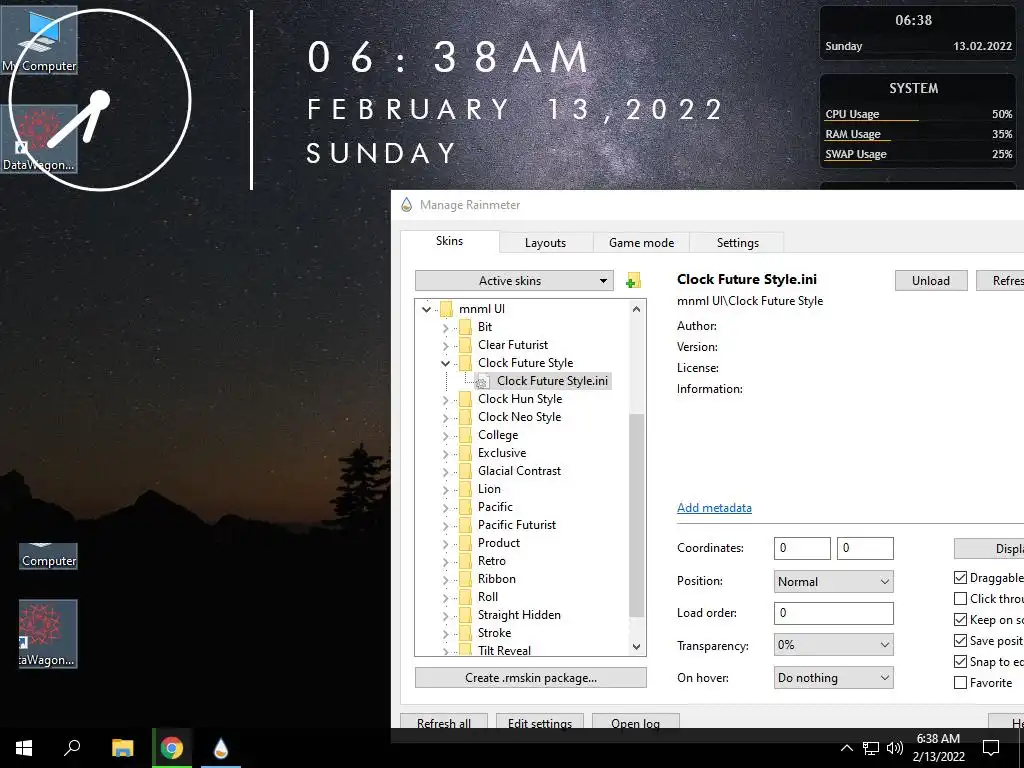Toggle the Keep on screen checkbox
Viewport: 1024px width, 768px height.
[x=961, y=619]
